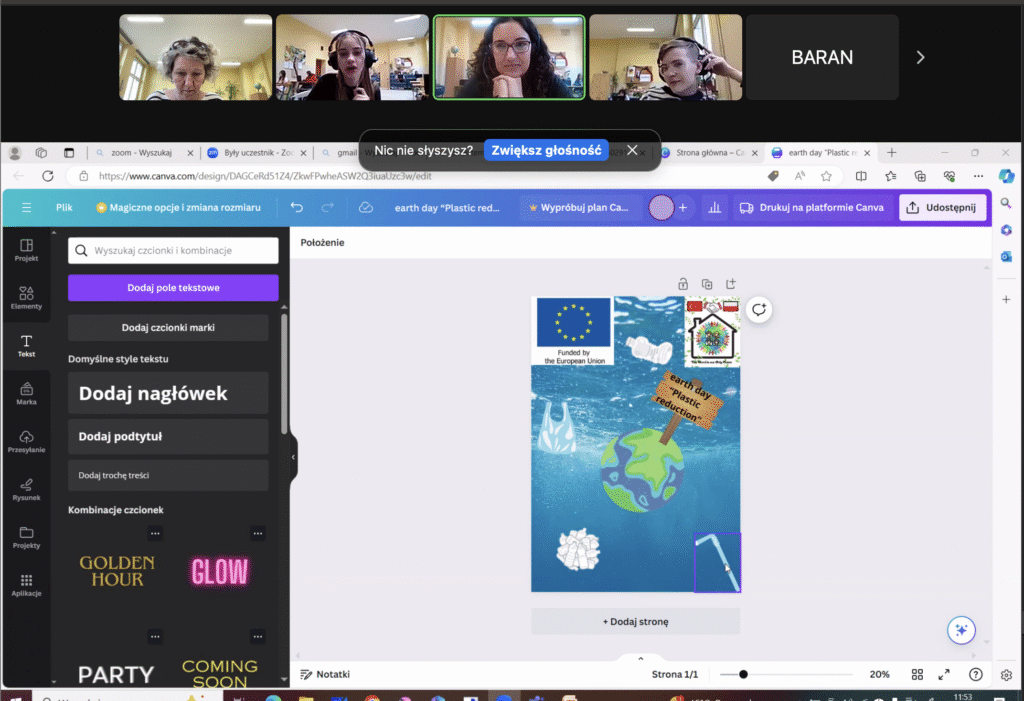This screenshot has width=1024, height=701.
Task: Select the Rysunek drawing tool
Action: 26,489
